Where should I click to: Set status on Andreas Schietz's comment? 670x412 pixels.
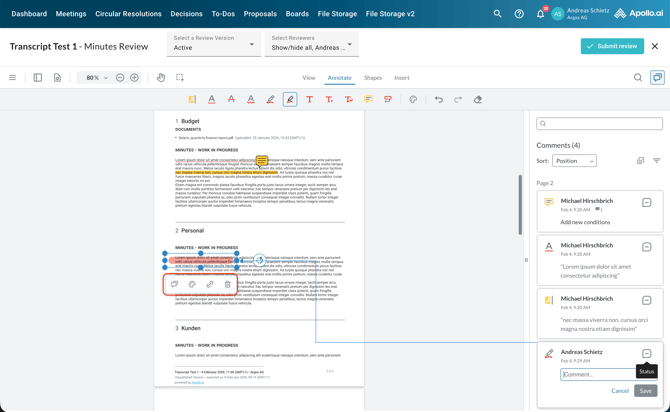point(647,353)
